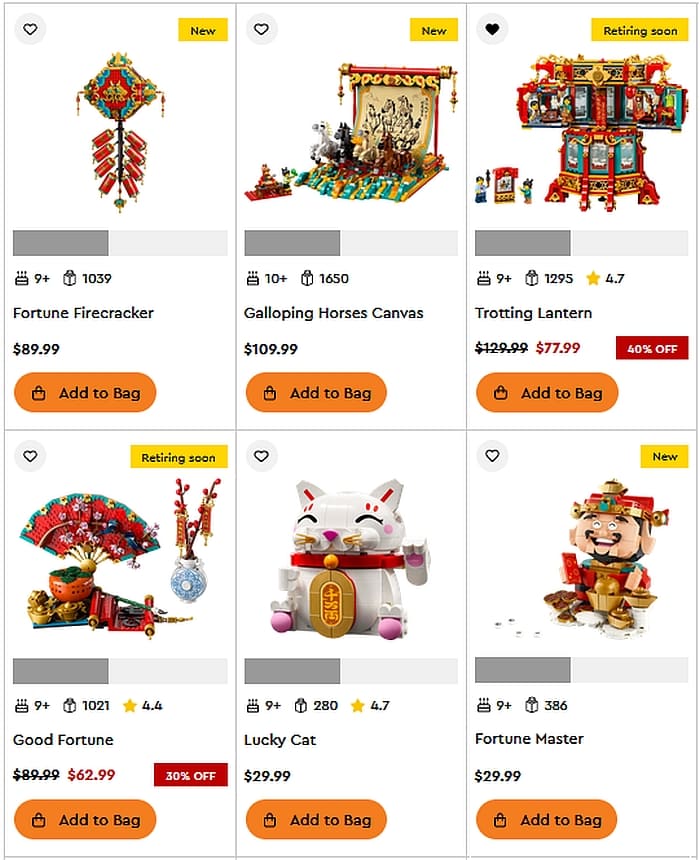Toggle wishlist heart on Good Fortune set
This screenshot has width=700, height=860.
coord(30,456)
